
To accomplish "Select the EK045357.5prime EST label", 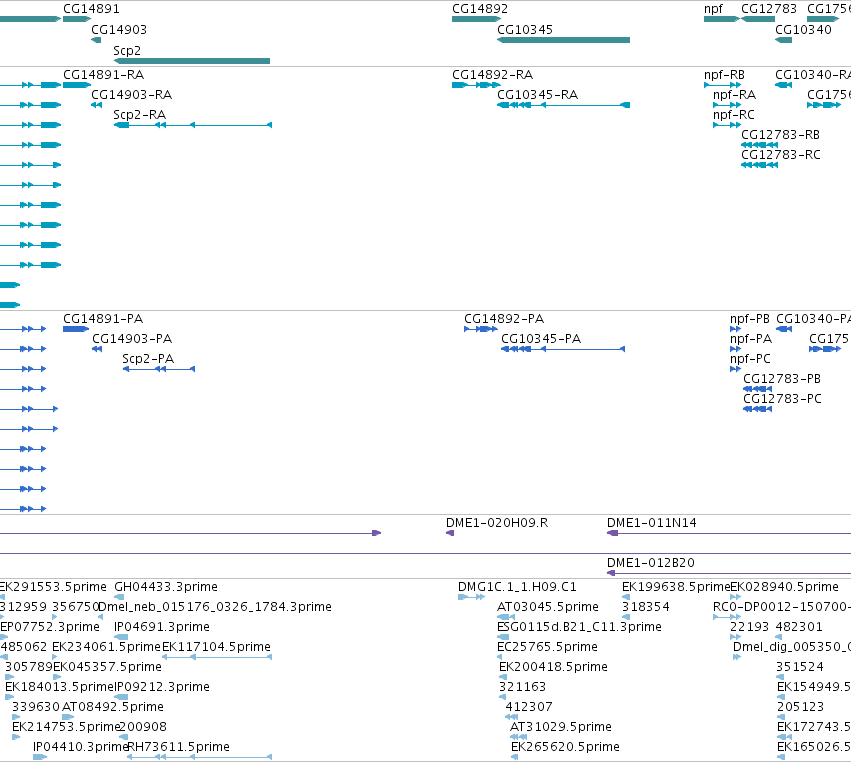I will (107, 667).
